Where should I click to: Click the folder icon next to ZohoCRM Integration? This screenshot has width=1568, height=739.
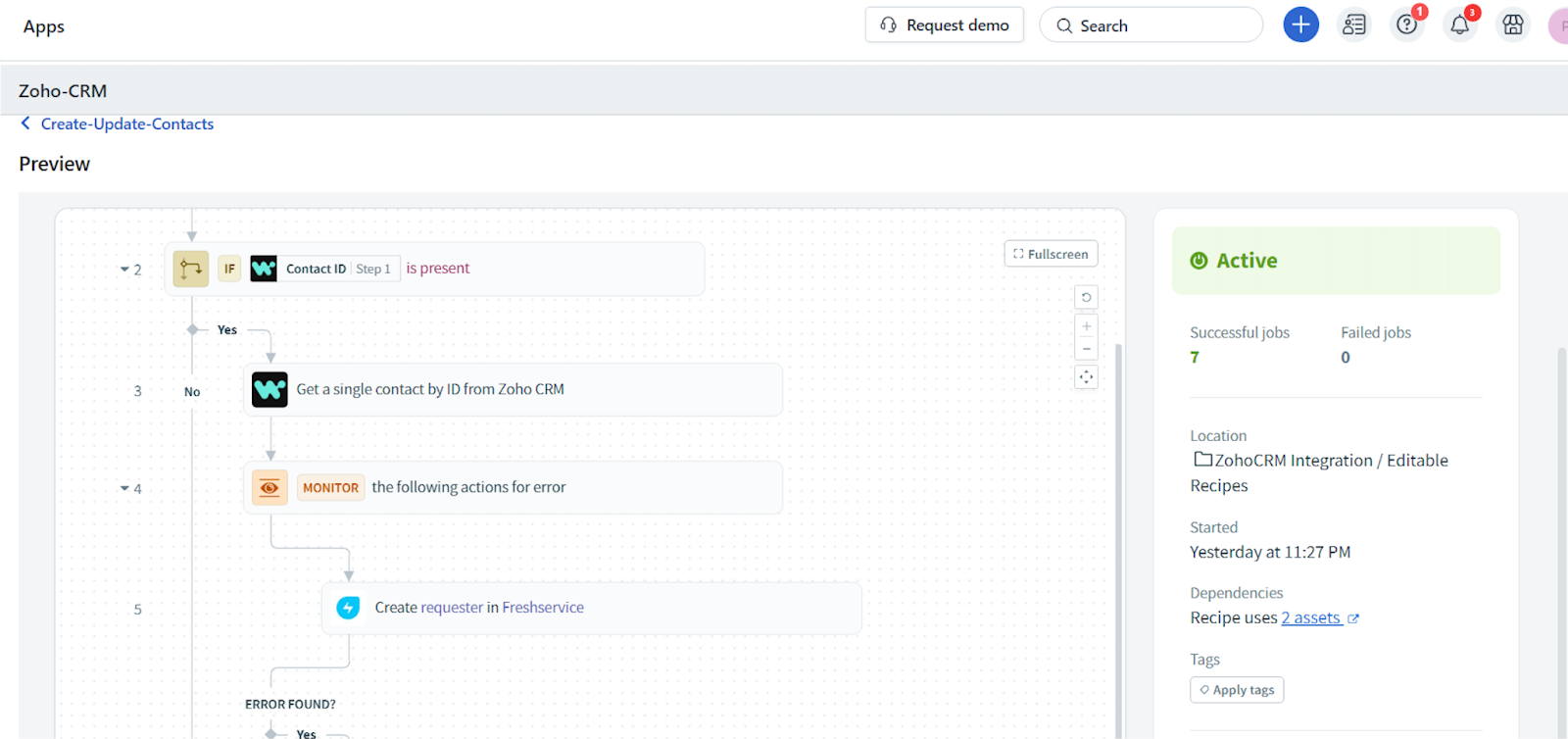1202,459
